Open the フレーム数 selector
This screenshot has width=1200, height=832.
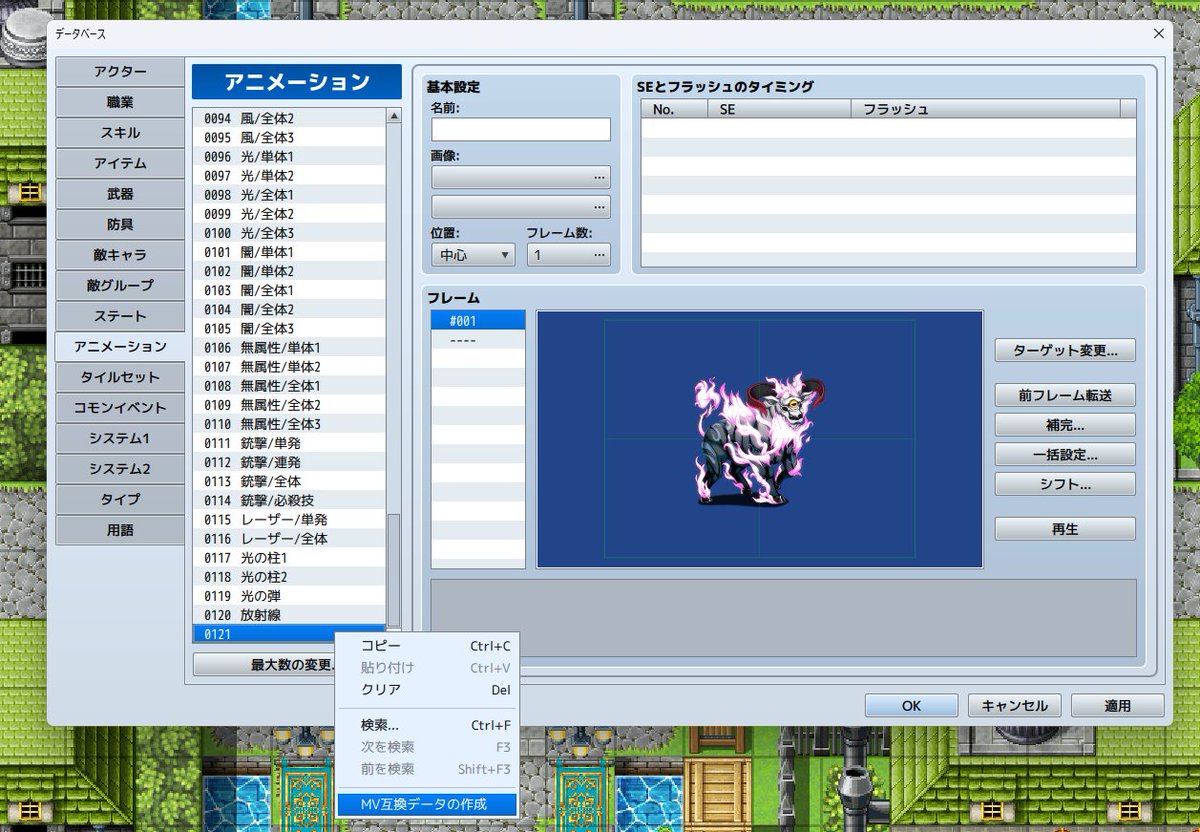pos(568,255)
